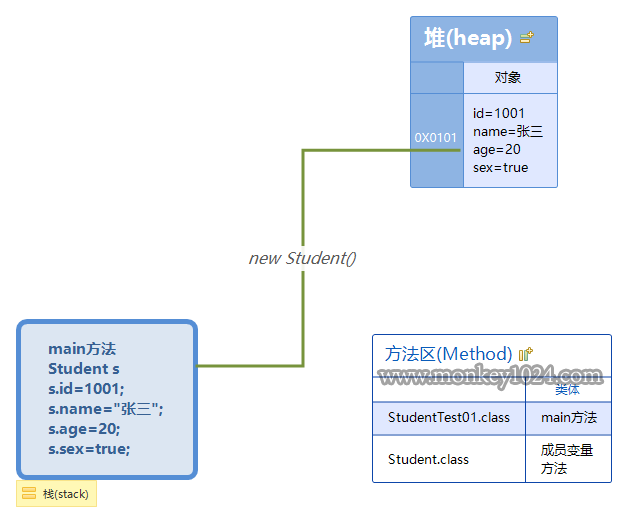This screenshot has width=627, height=523.
Task: Click the age=20 line in heap
Action: click(497, 150)
